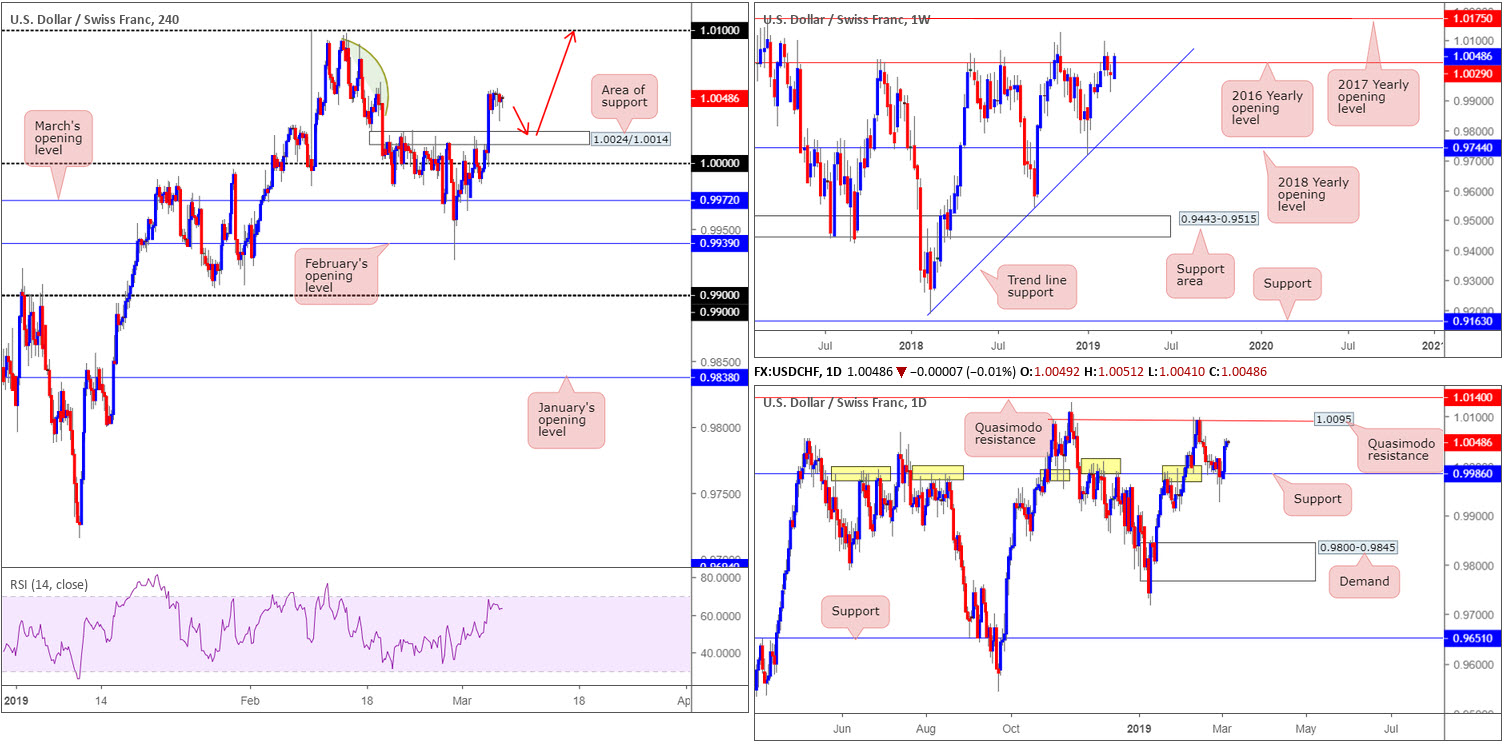The image size is (1504, 744).
Task: Click the blue 0.99720 price label
Action: tap(720, 201)
